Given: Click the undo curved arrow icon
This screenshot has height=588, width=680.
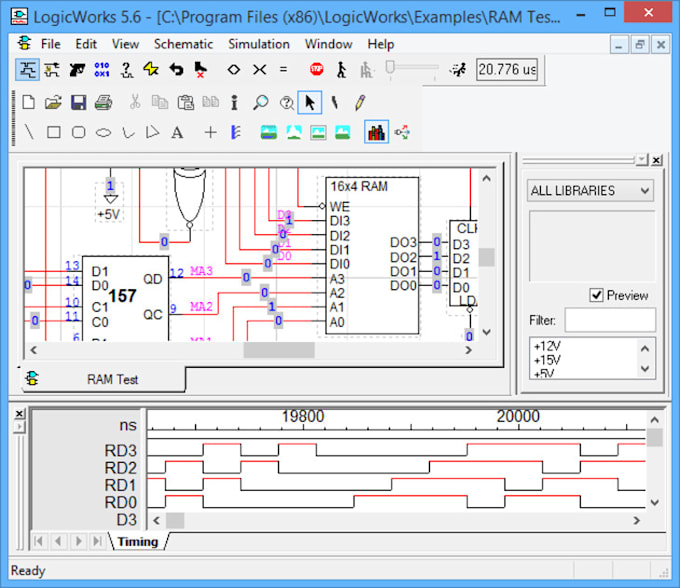Looking at the screenshot, I should coord(177,69).
